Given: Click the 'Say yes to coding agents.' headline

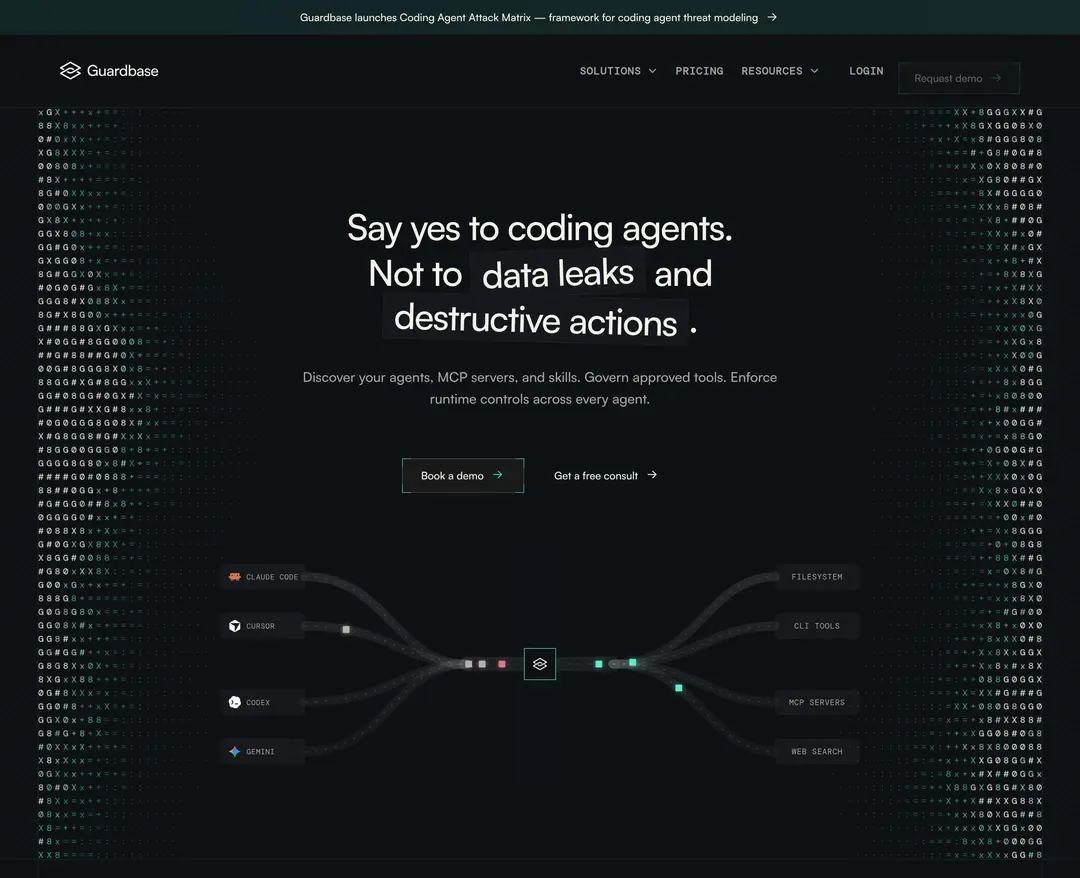Looking at the screenshot, I should [540, 228].
